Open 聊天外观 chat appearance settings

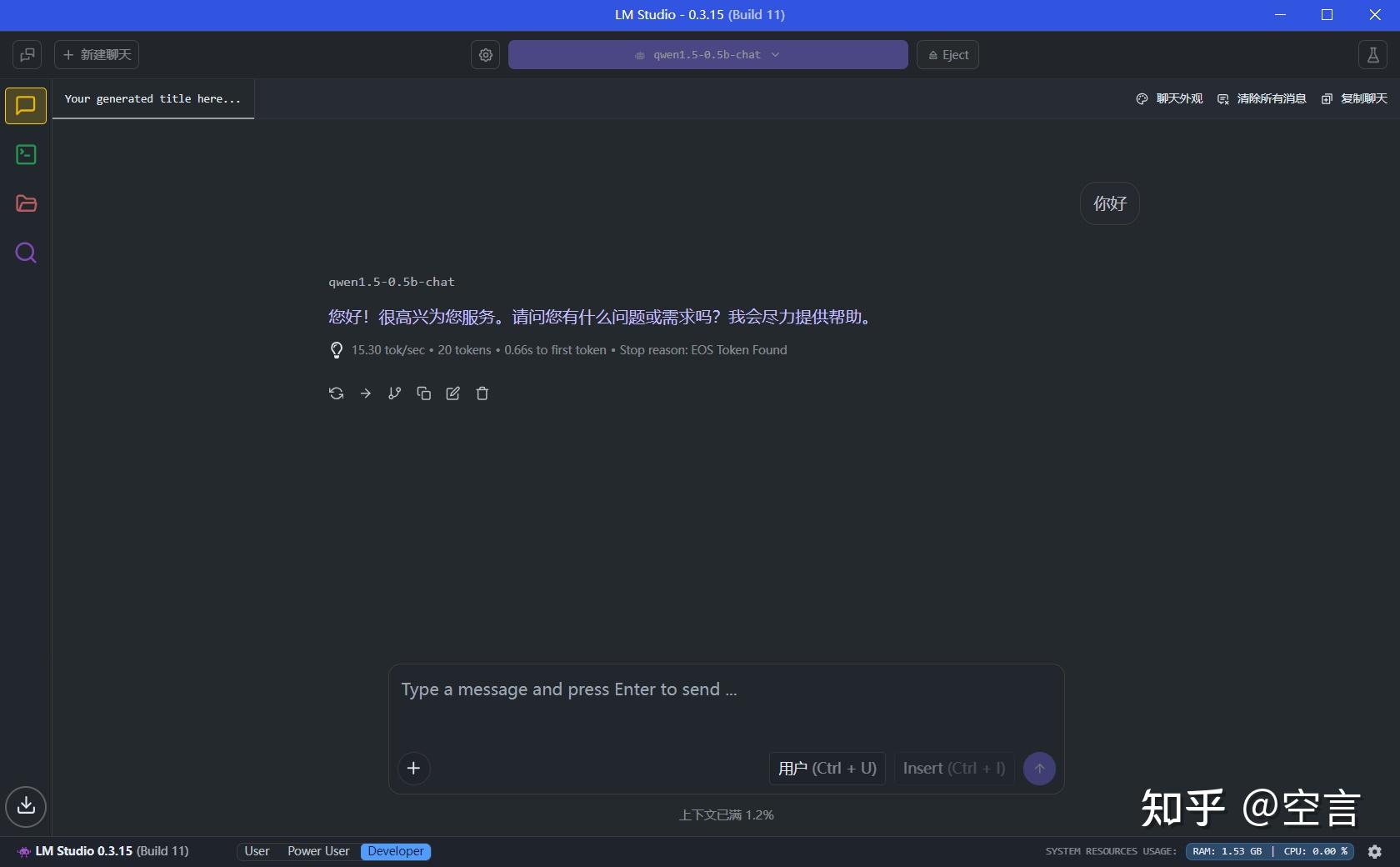coord(1167,98)
